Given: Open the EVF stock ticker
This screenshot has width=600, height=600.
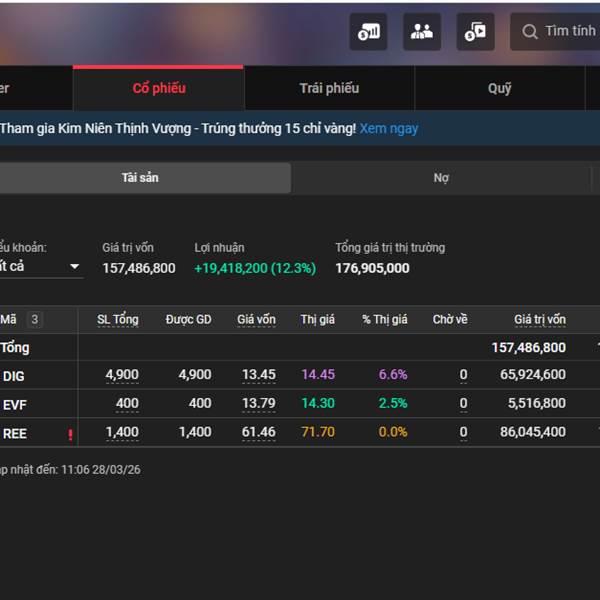Looking at the screenshot, I should click(x=15, y=404).
